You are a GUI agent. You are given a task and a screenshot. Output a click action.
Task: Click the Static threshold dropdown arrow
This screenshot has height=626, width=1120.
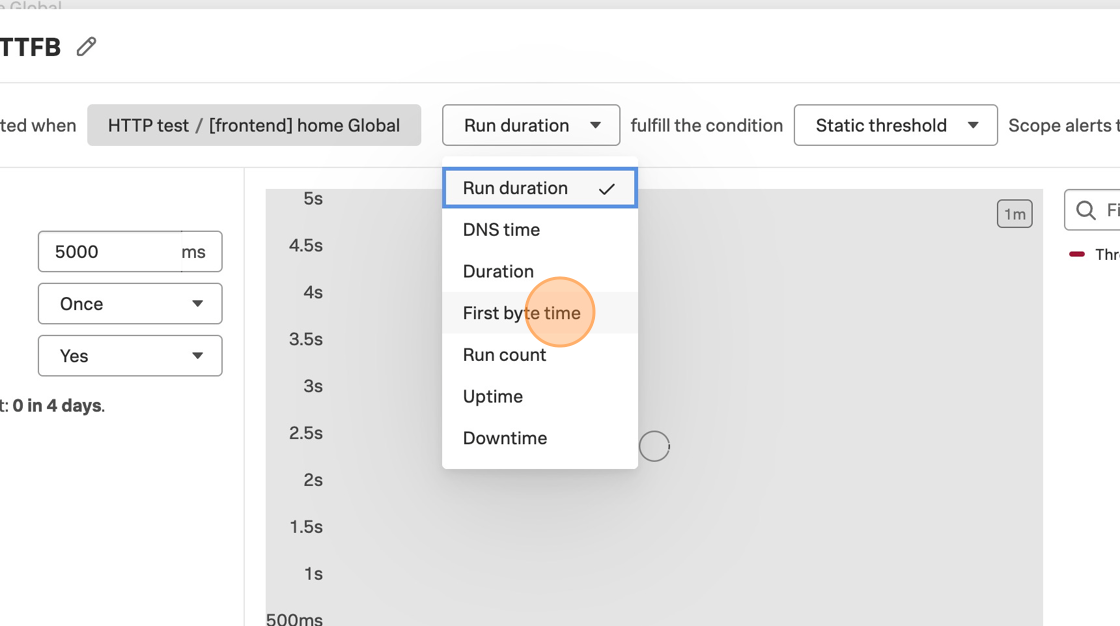click(x=973, y=125)
